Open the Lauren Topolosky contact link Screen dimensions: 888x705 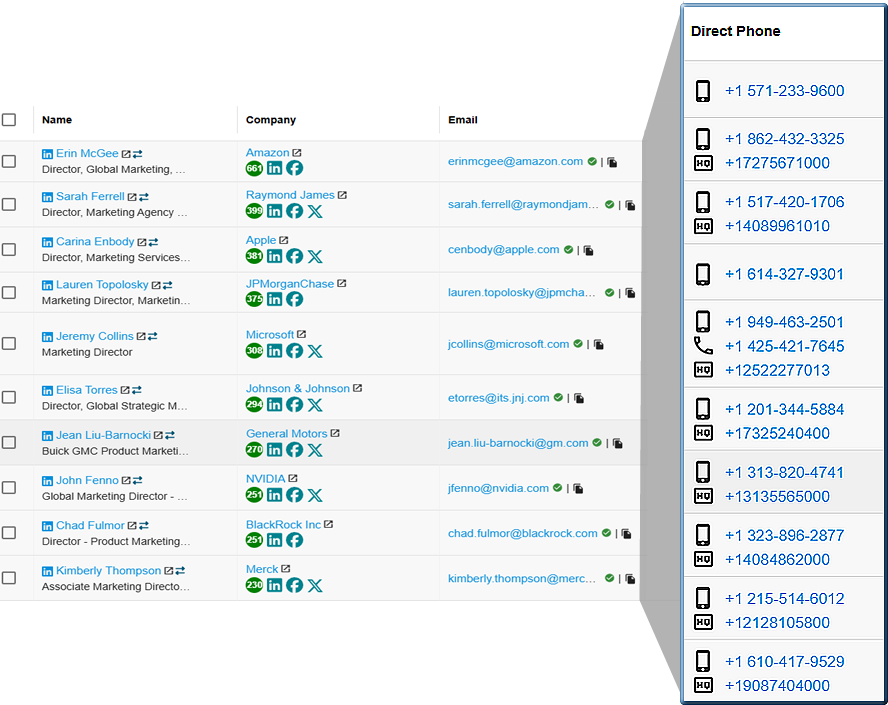(101, 285)
